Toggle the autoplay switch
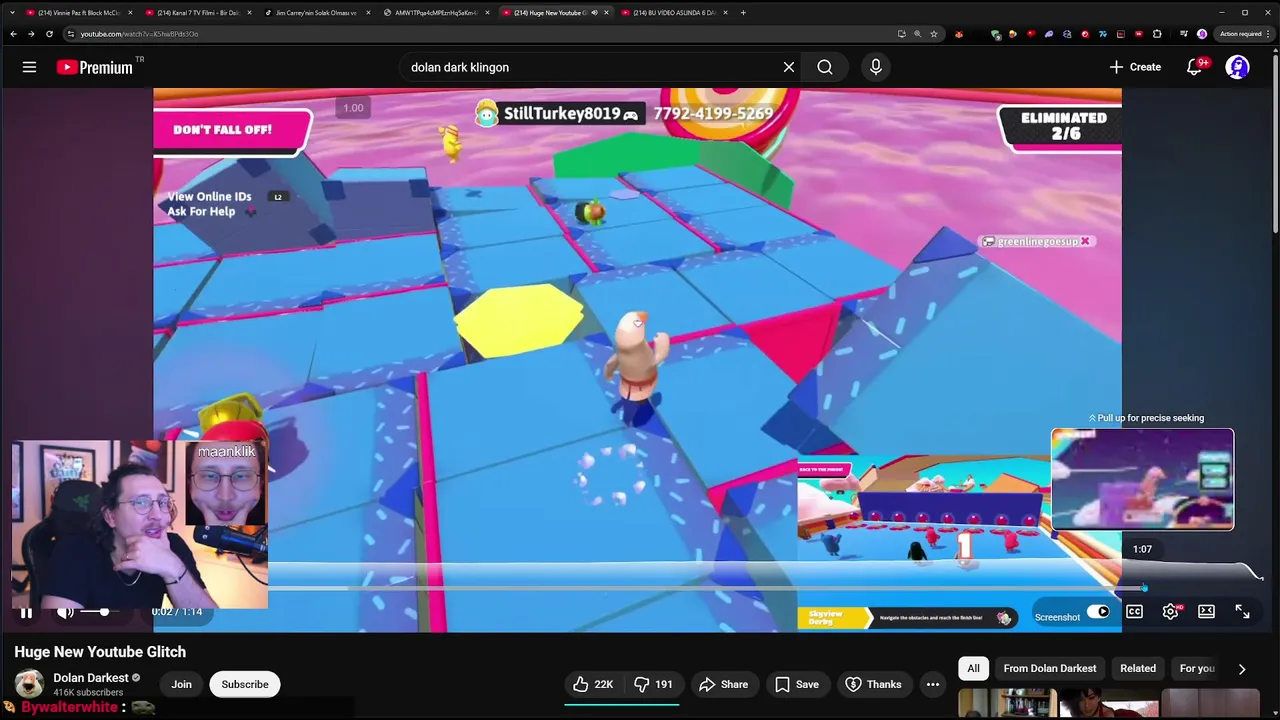 pyautogui.click(x=1098, y=612)
